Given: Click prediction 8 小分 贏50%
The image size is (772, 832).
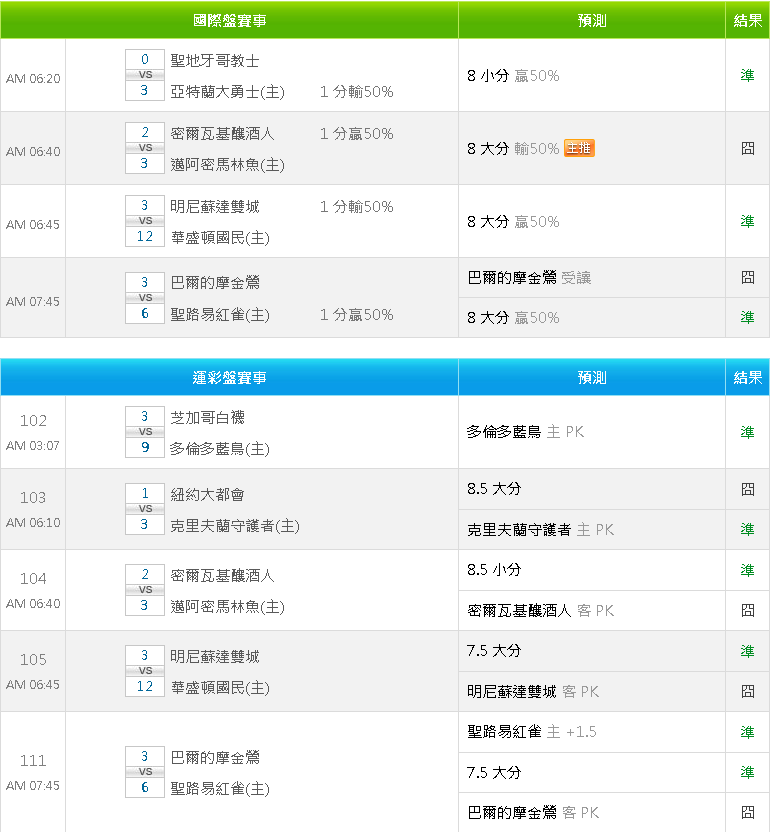Looking at the screenshot, I should (513, 75).
